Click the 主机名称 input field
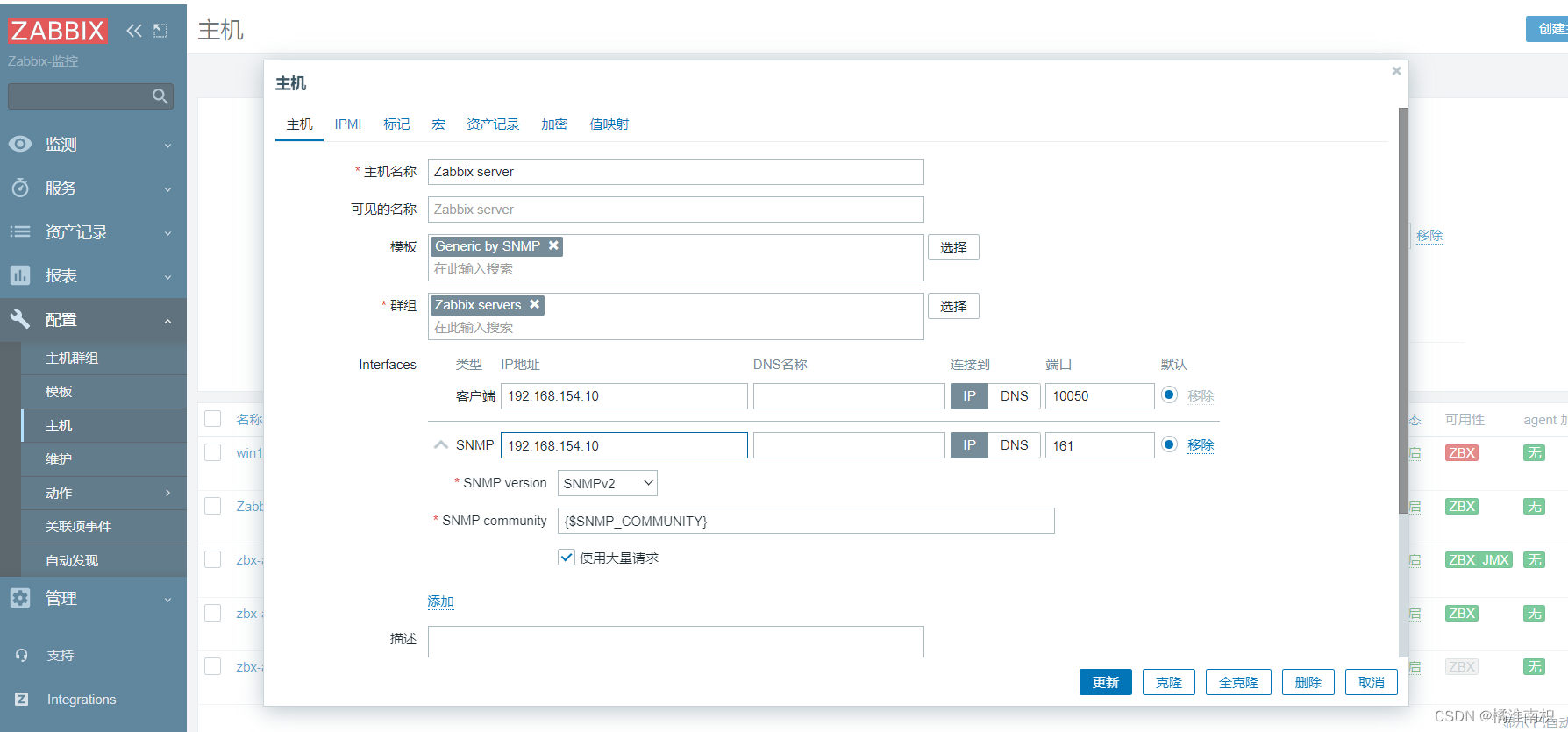1568x732 pixels. (x=675, y=172)
